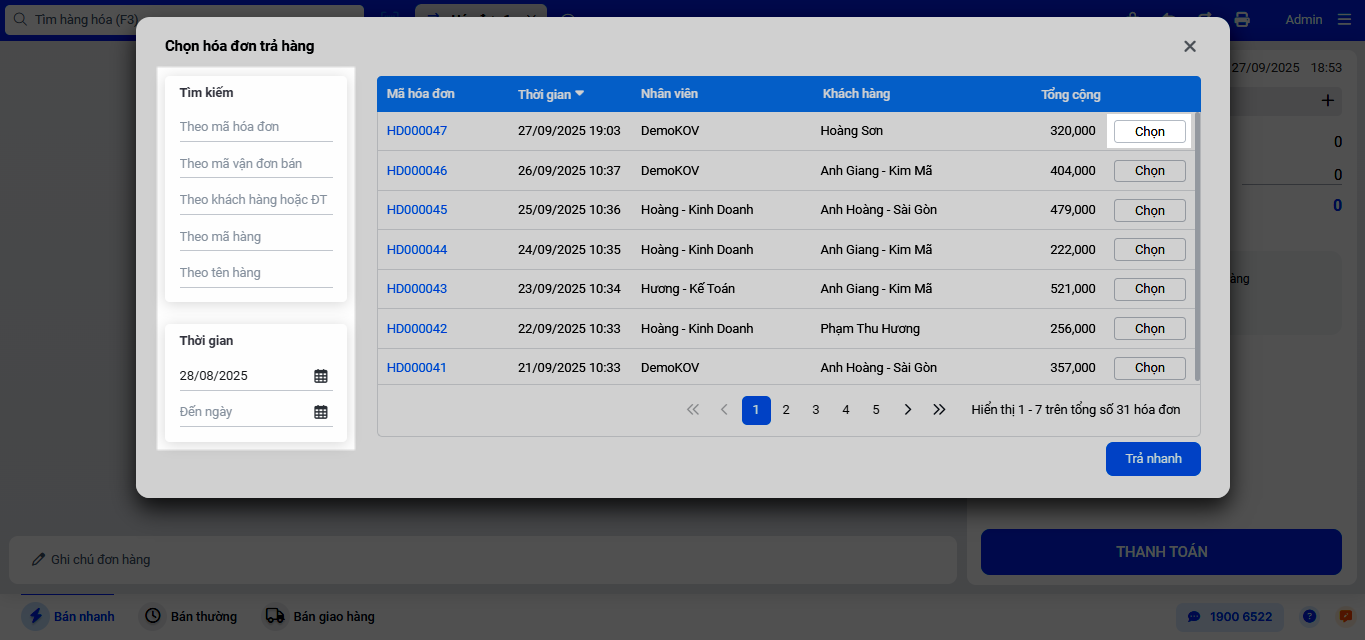Open invoice link HD000043
1365x640 pixels.
[x=417, y=289]
